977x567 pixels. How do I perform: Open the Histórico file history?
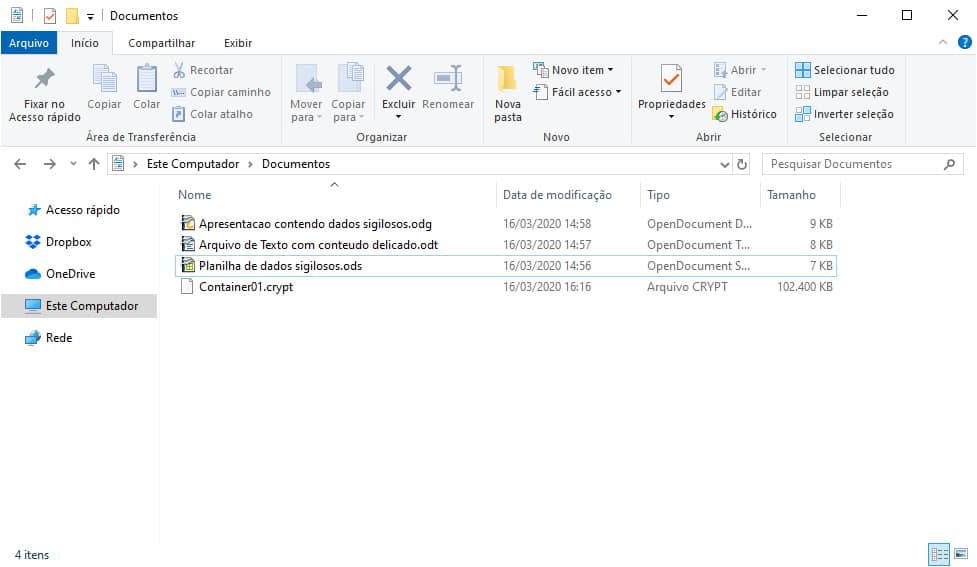(x=745, y=114)
